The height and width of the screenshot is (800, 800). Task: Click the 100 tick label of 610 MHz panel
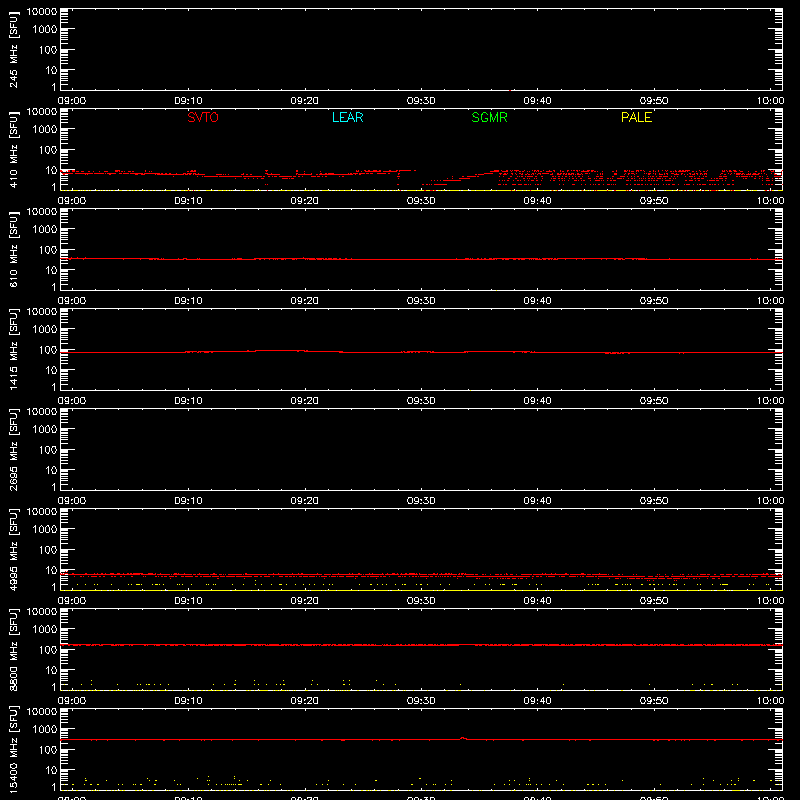pos(48,249)
